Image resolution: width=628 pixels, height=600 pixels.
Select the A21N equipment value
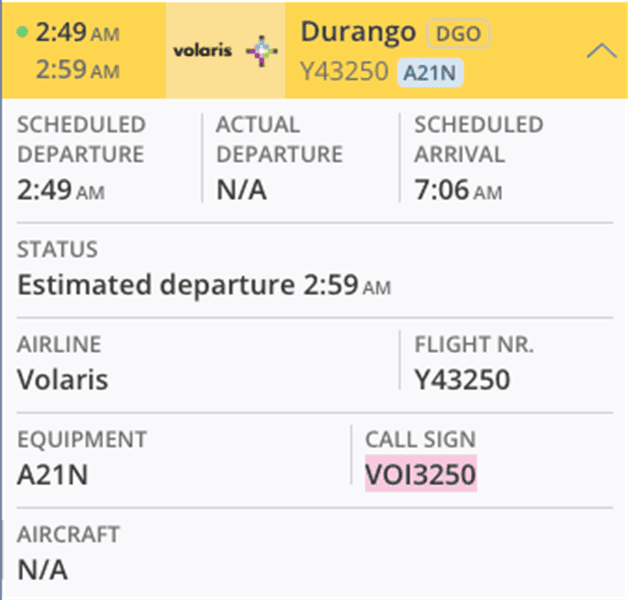tap(52, 474)
